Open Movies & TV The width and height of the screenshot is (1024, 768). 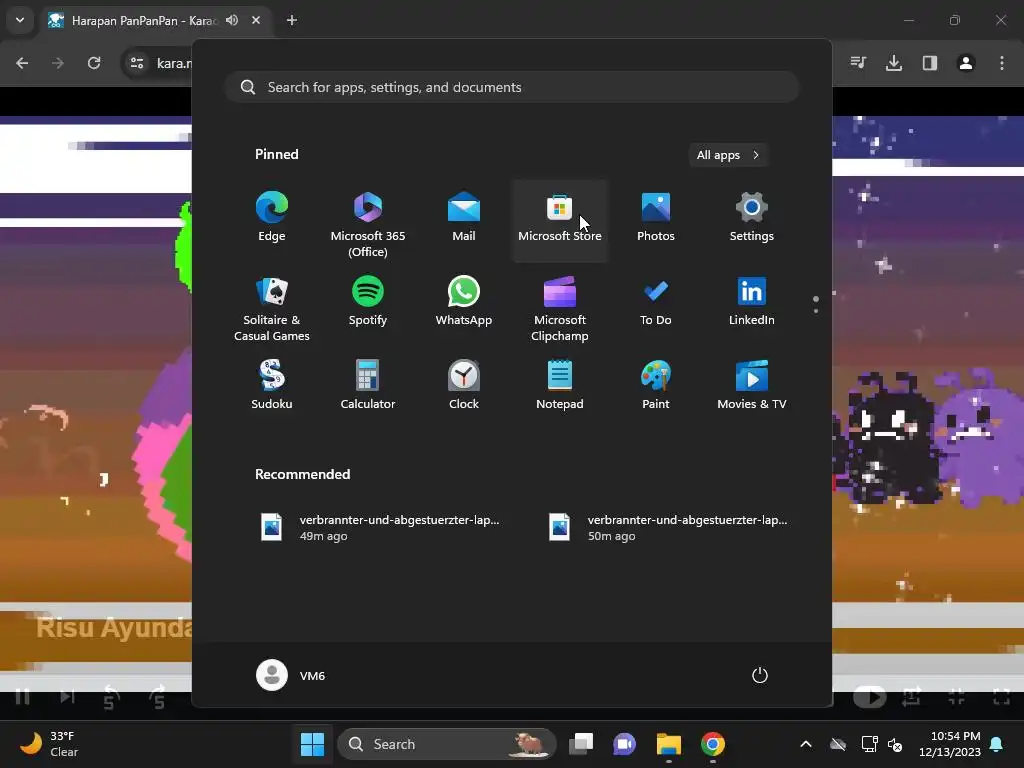752,387
